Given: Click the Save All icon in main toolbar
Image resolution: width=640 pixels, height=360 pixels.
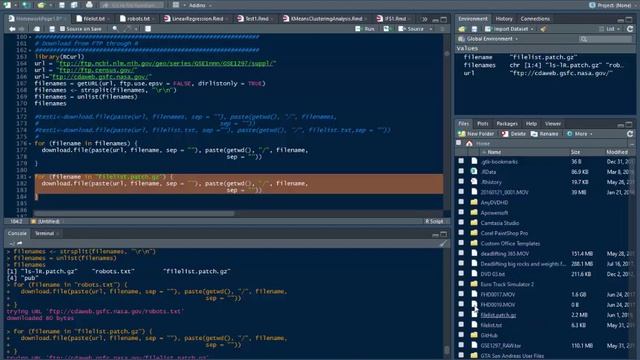Looking at the screenshot, I should pos(74,5).
